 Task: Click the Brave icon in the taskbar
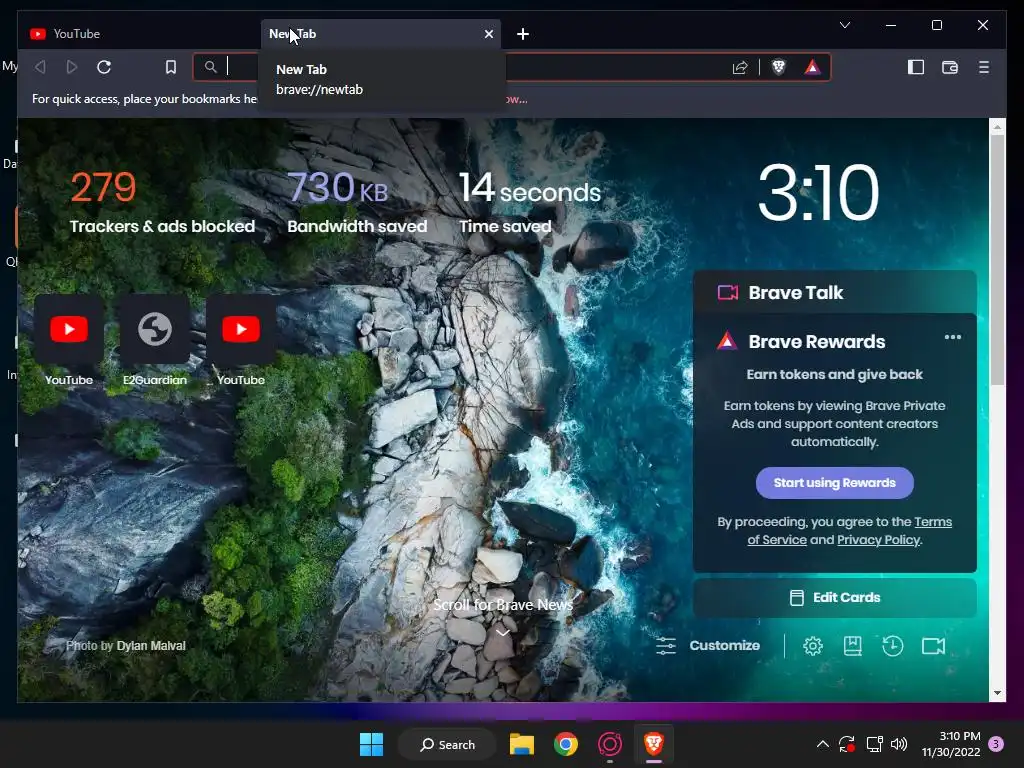[654, 744]
